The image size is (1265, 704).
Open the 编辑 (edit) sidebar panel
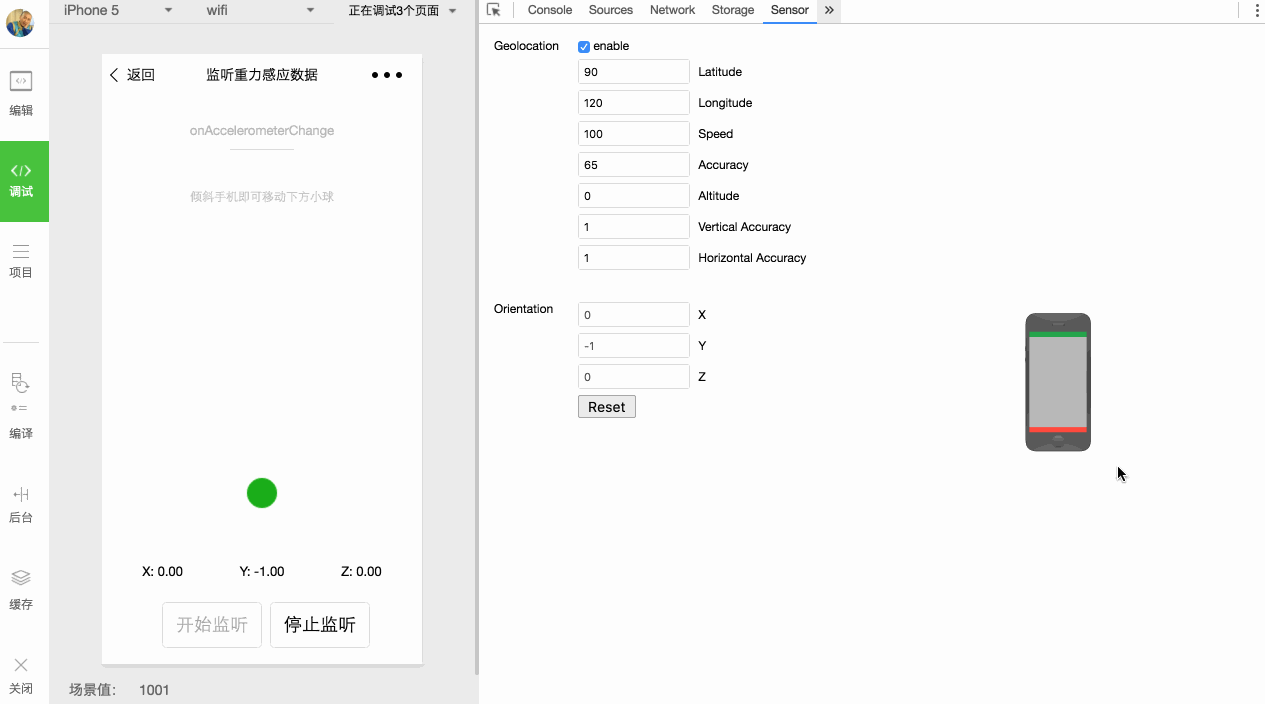(21, 94)
